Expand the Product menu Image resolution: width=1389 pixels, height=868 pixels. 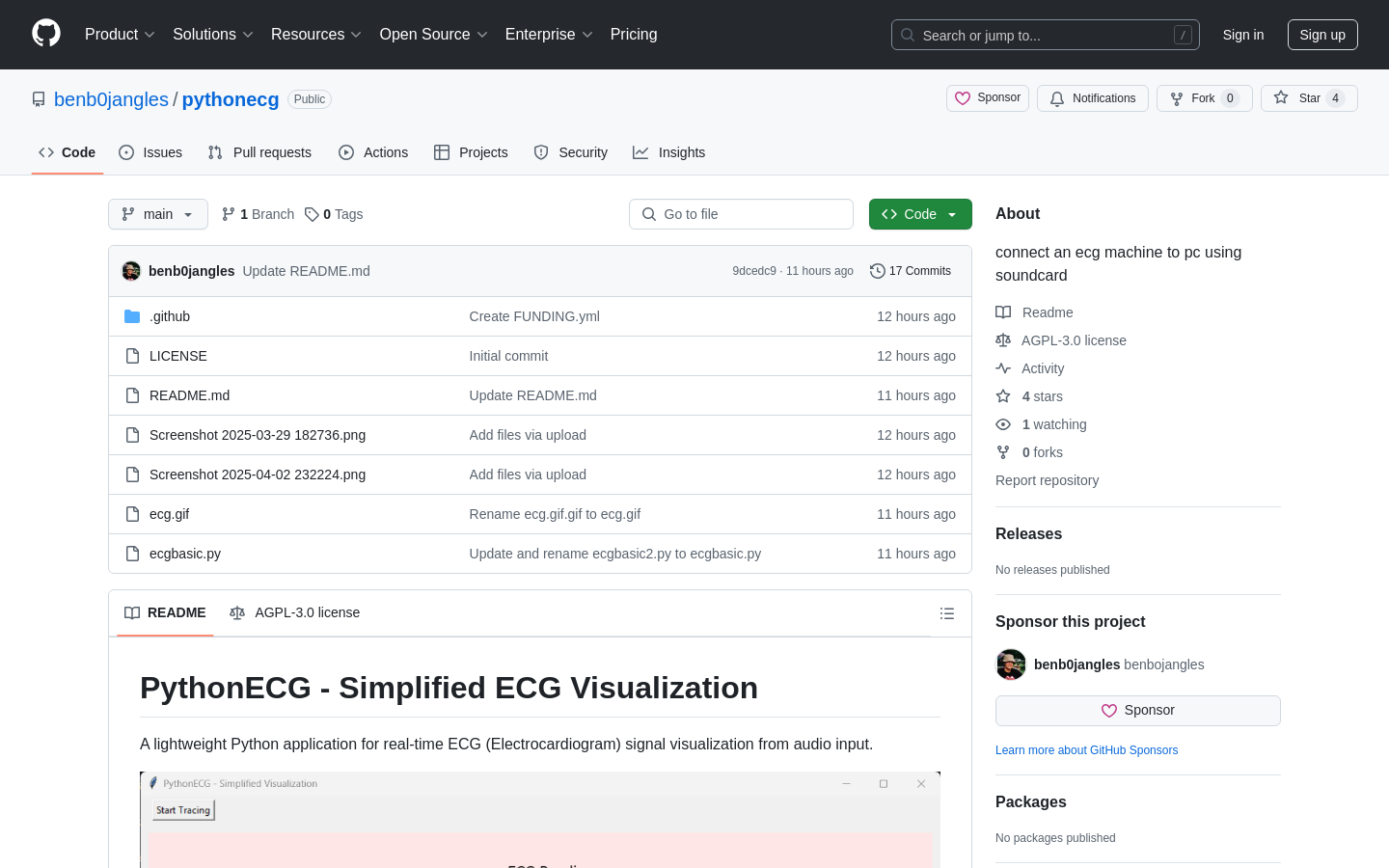120,35
